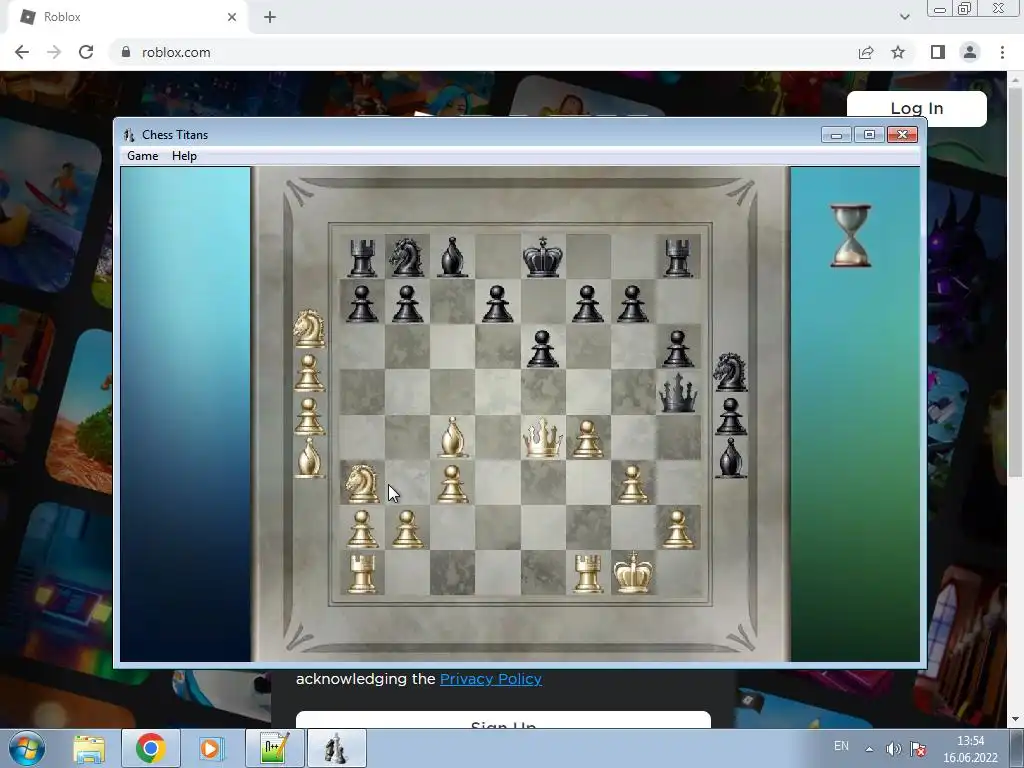This screenshot has width=1024, height=768.
Task: Share this page from the address bar
Action: [866, 52]
